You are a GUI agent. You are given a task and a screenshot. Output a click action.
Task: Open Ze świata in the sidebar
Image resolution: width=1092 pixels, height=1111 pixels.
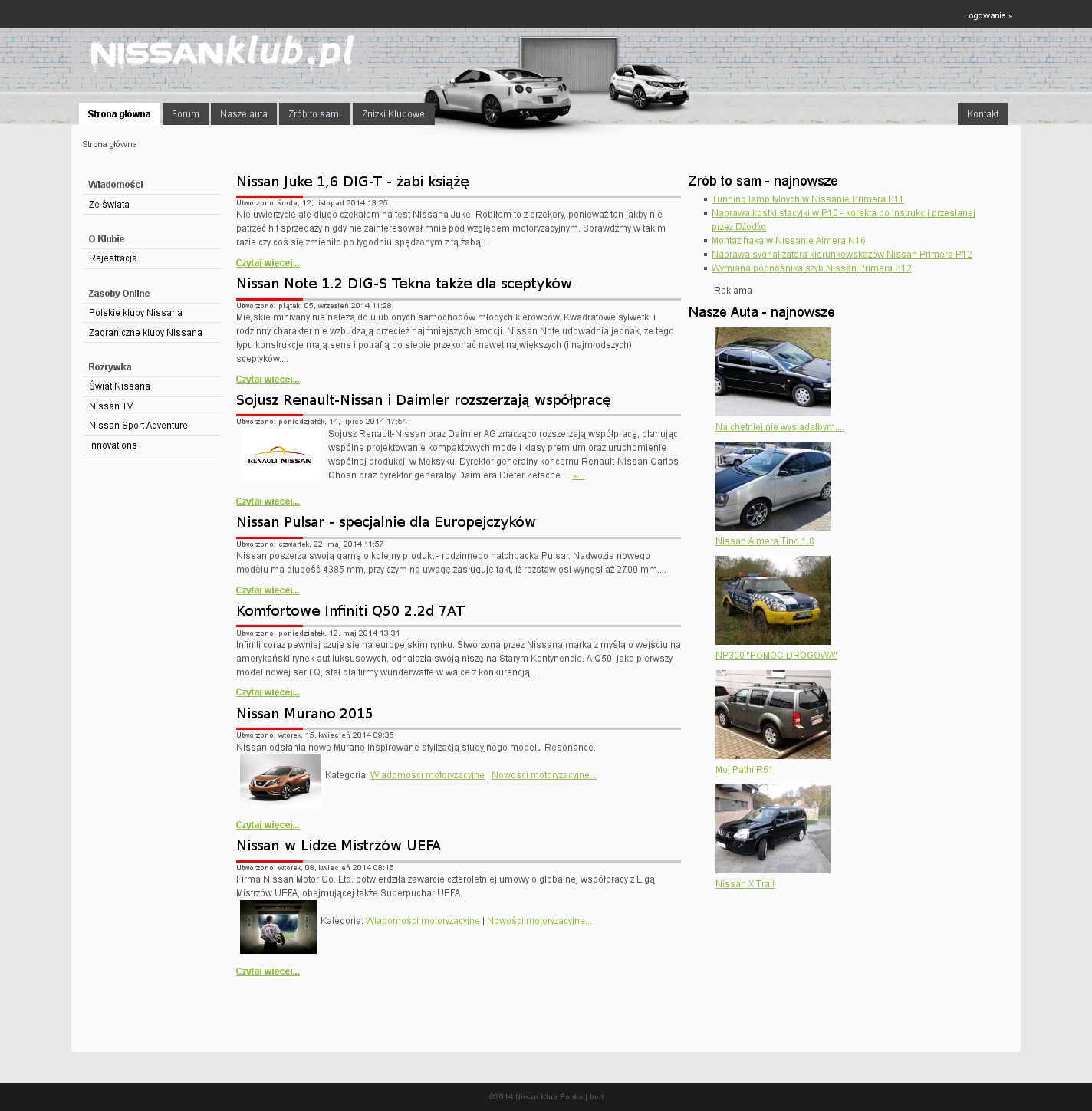pos(152,205)
